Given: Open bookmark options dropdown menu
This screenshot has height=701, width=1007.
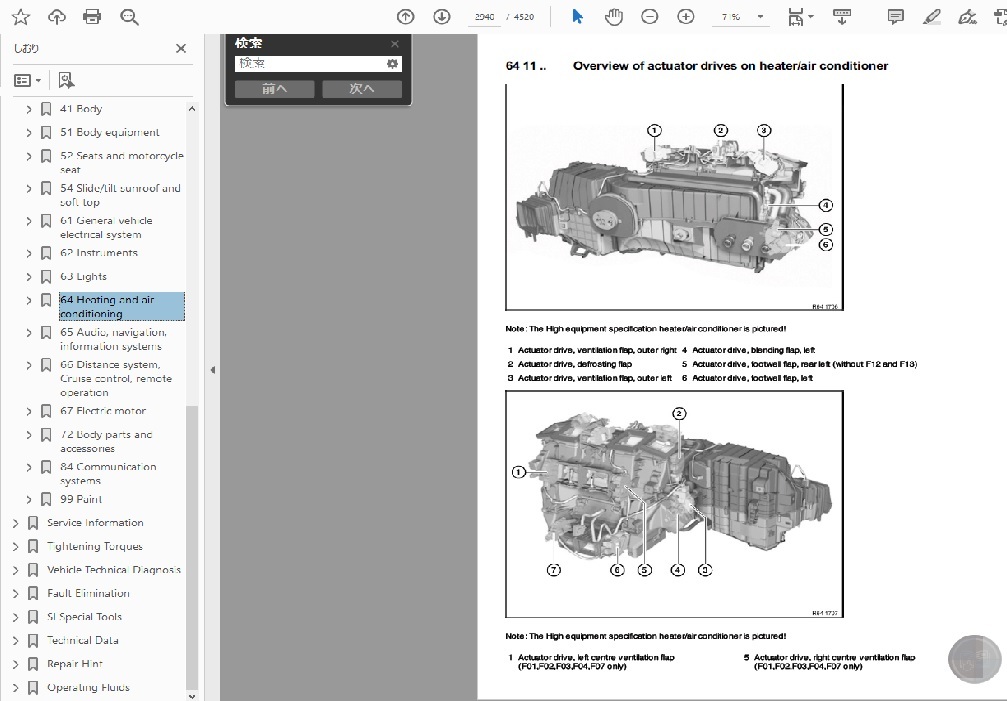Looking at the screenshot, I should click(x=28, y=80).
